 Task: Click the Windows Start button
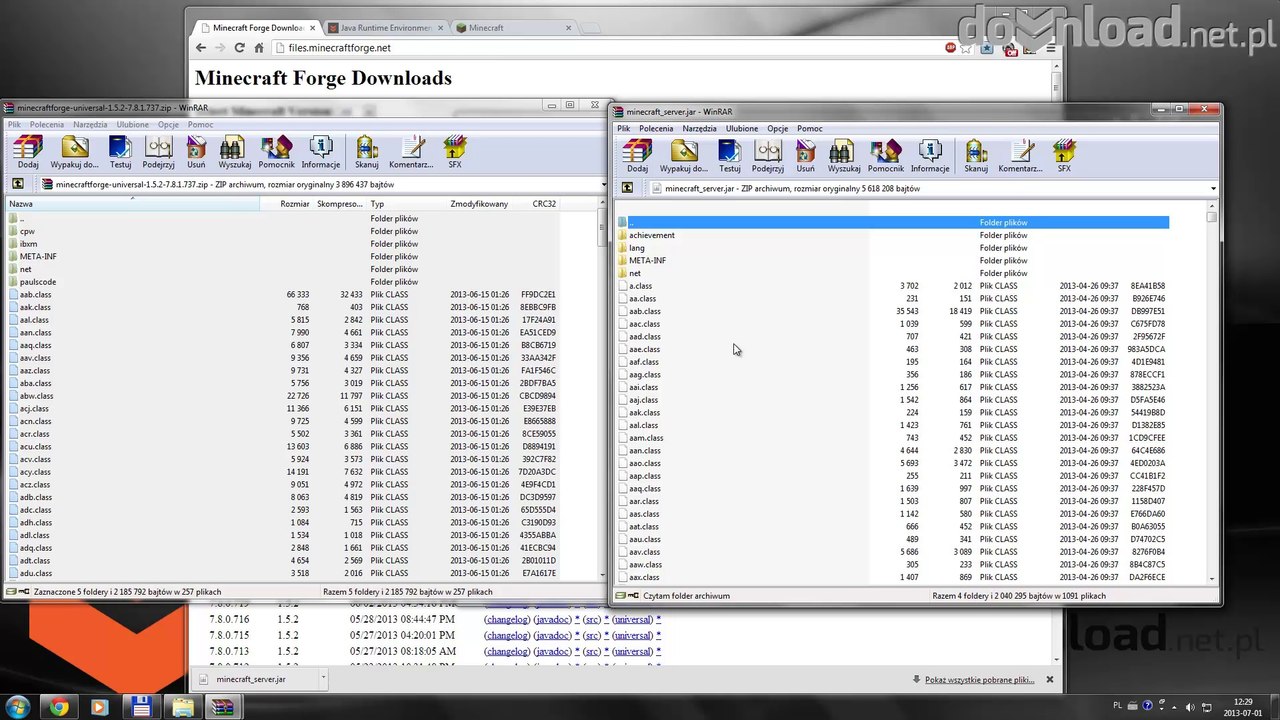click(x=19, y=708)
